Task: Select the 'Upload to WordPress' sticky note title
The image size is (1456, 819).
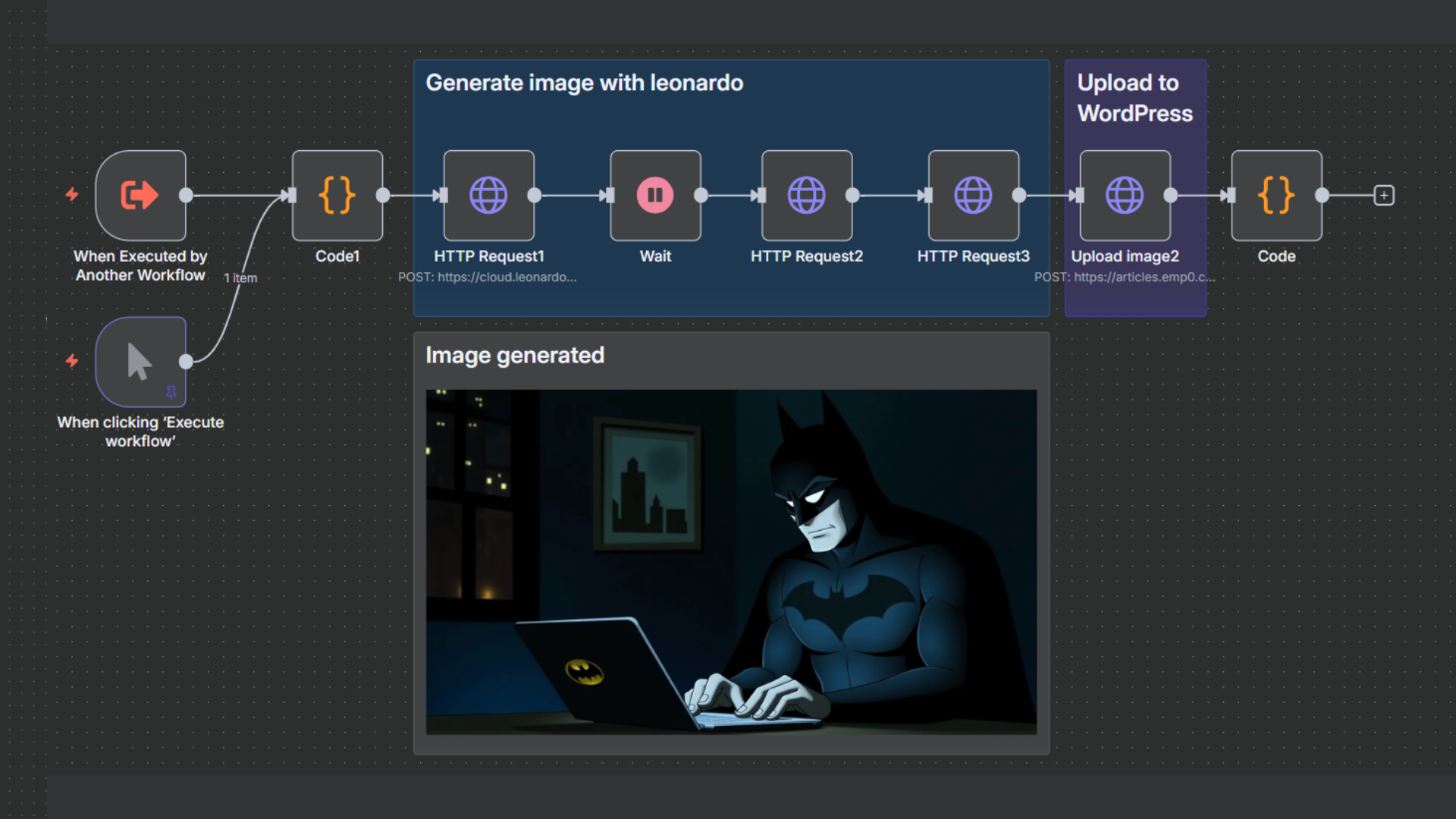Action: click(1135, 98)
